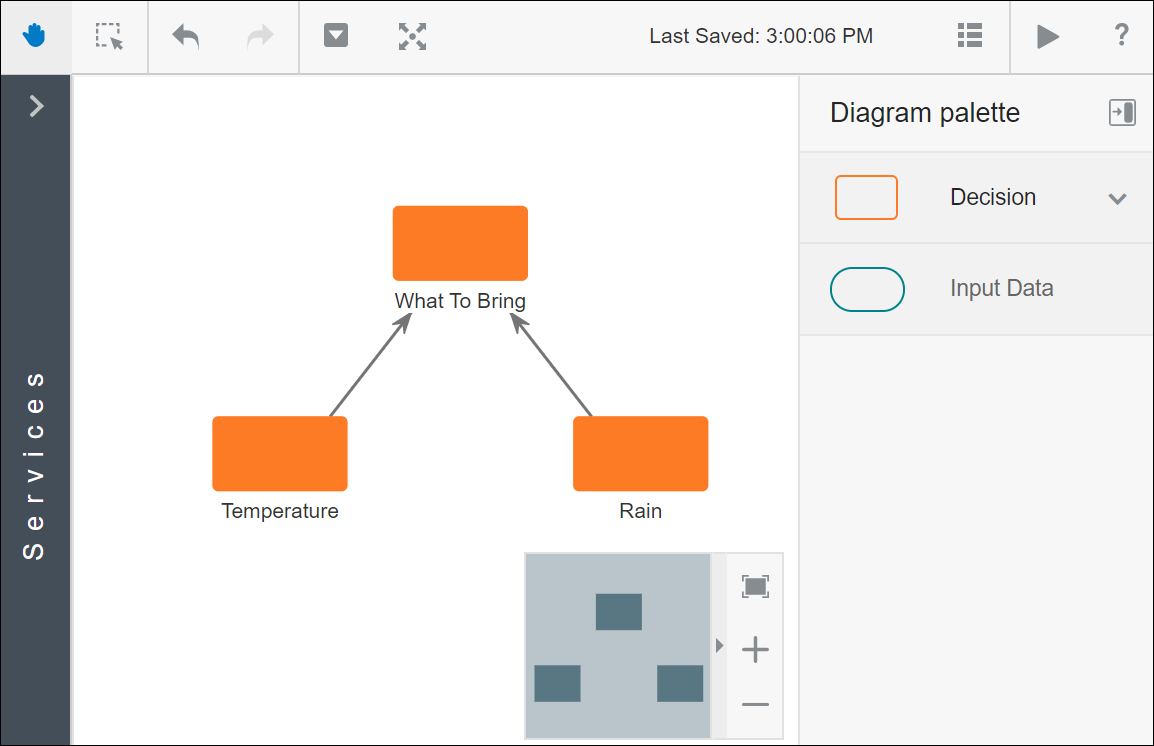Select the Input Data palette item
Image resolution: width=1154 pixels, height=746 pixels.
[x=867, y=289]
